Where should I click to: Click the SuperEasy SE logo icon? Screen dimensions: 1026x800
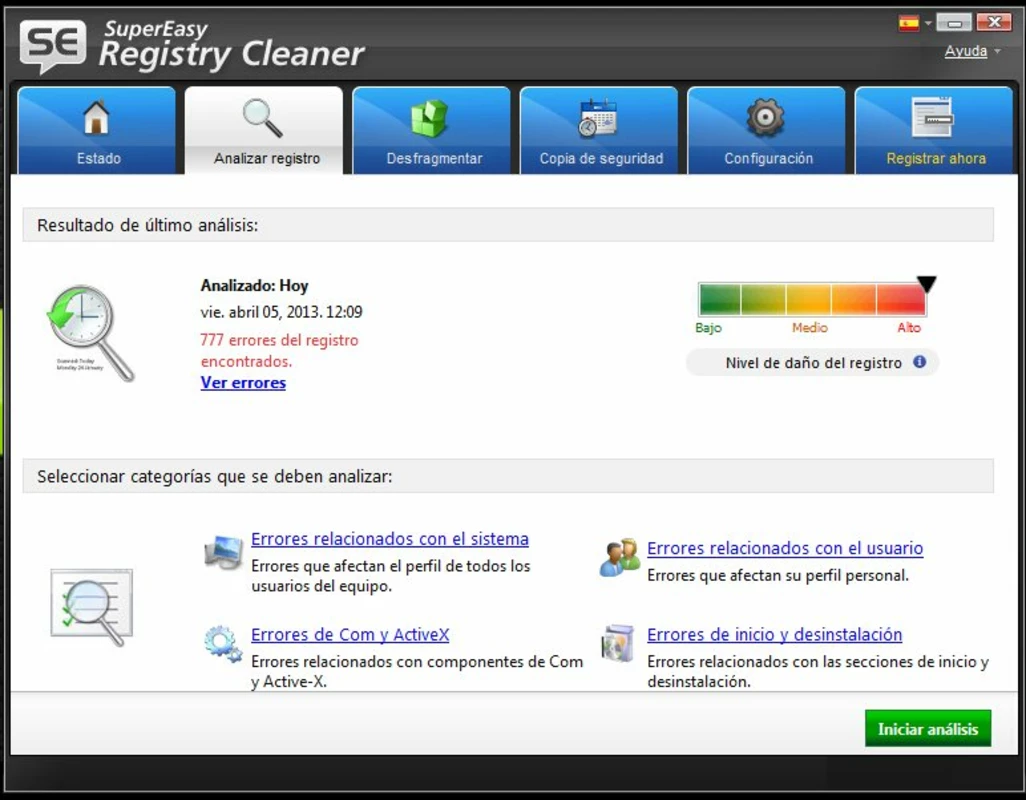52,46
